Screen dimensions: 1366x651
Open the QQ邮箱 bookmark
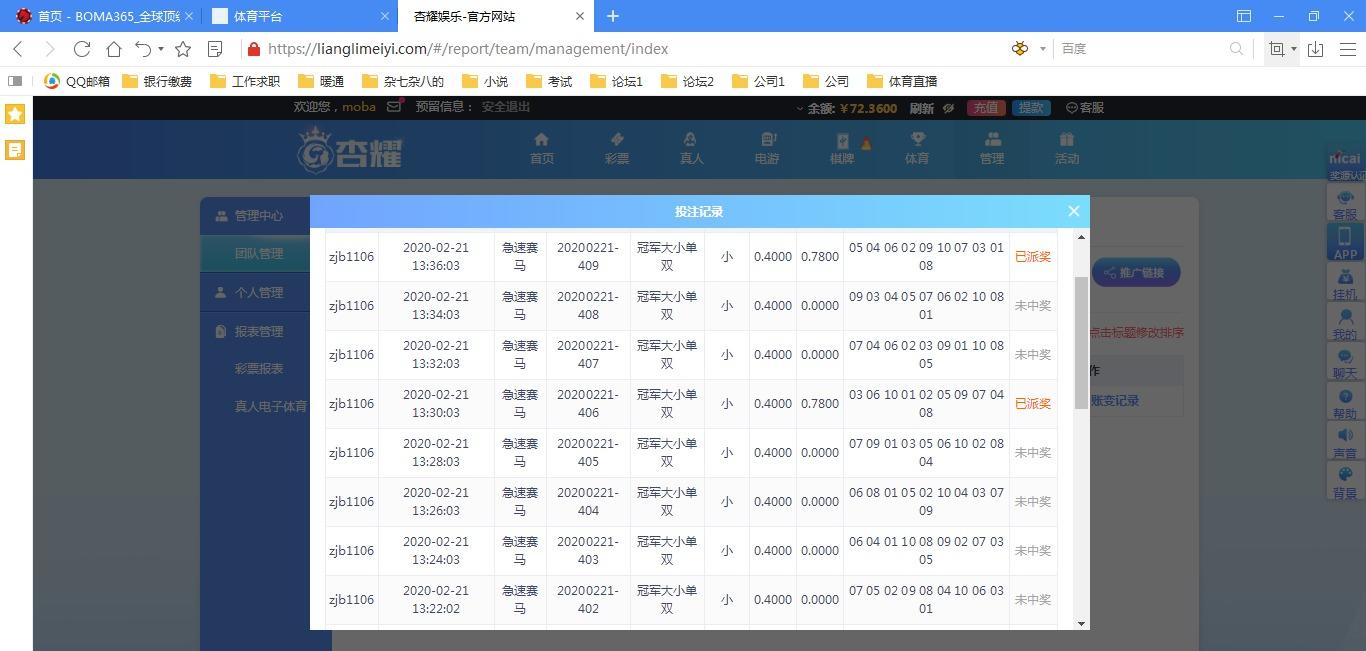coord(77,81)
